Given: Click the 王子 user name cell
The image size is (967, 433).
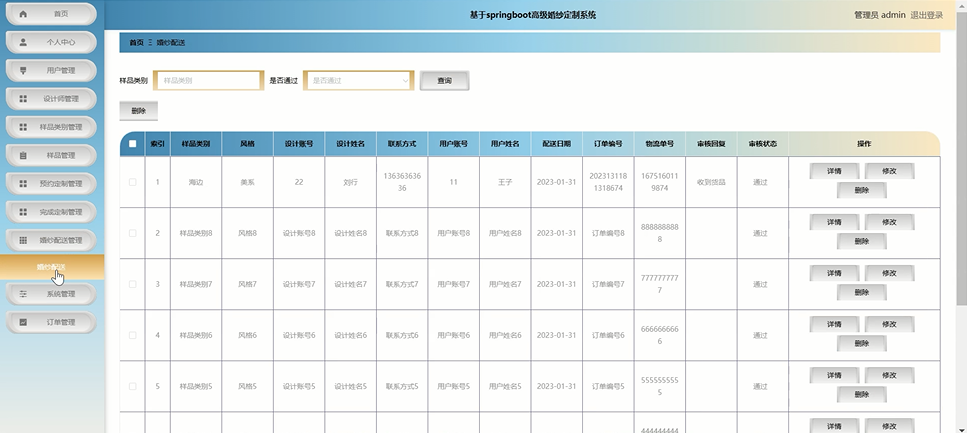Looking at the screenshot, I should [505, 182].
